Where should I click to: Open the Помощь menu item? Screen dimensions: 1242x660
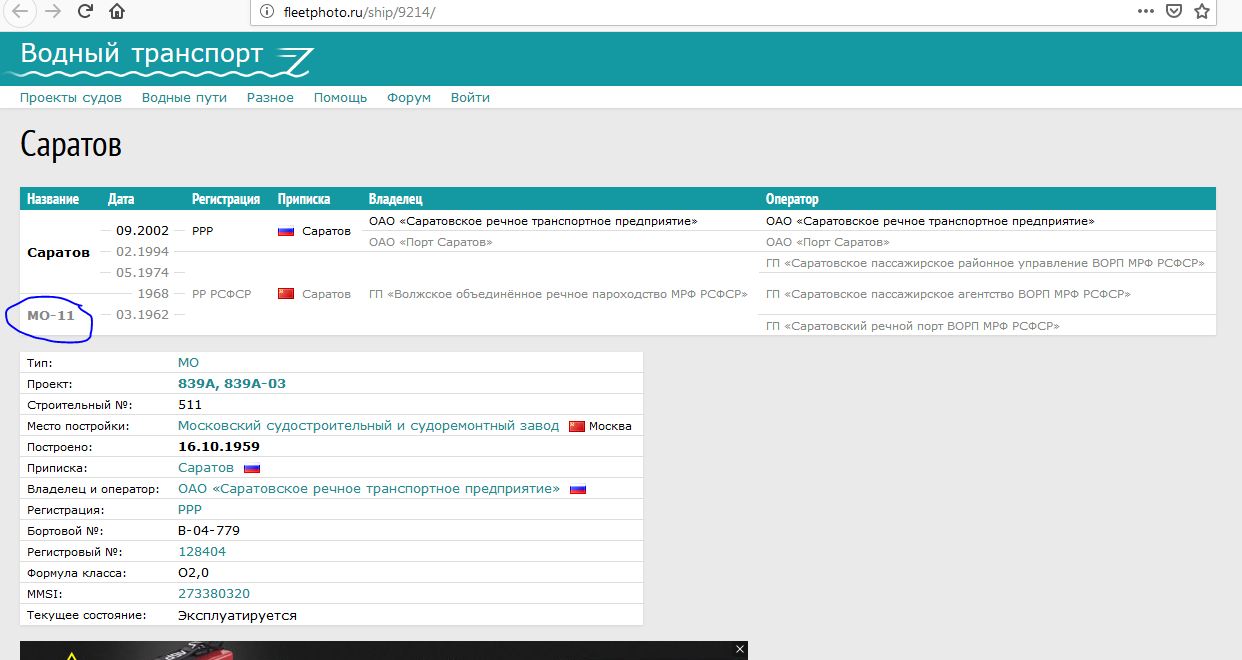coord(340,97)
